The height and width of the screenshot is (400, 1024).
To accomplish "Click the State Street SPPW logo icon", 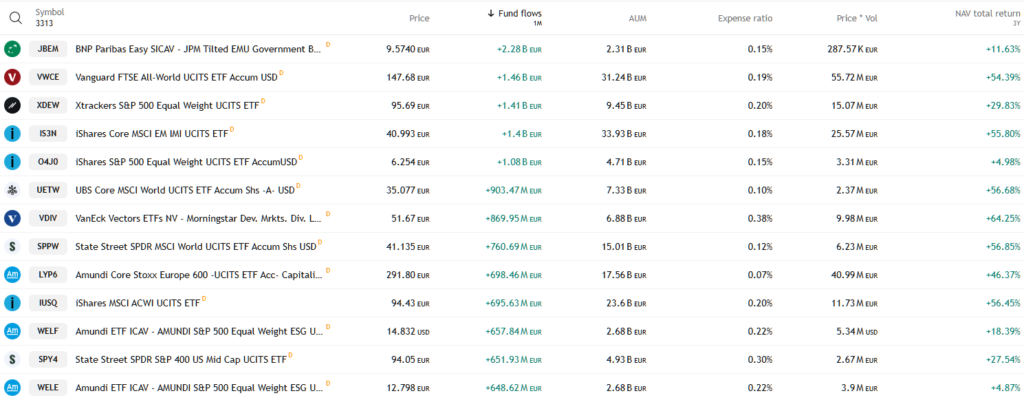I will tap(13, 246).
